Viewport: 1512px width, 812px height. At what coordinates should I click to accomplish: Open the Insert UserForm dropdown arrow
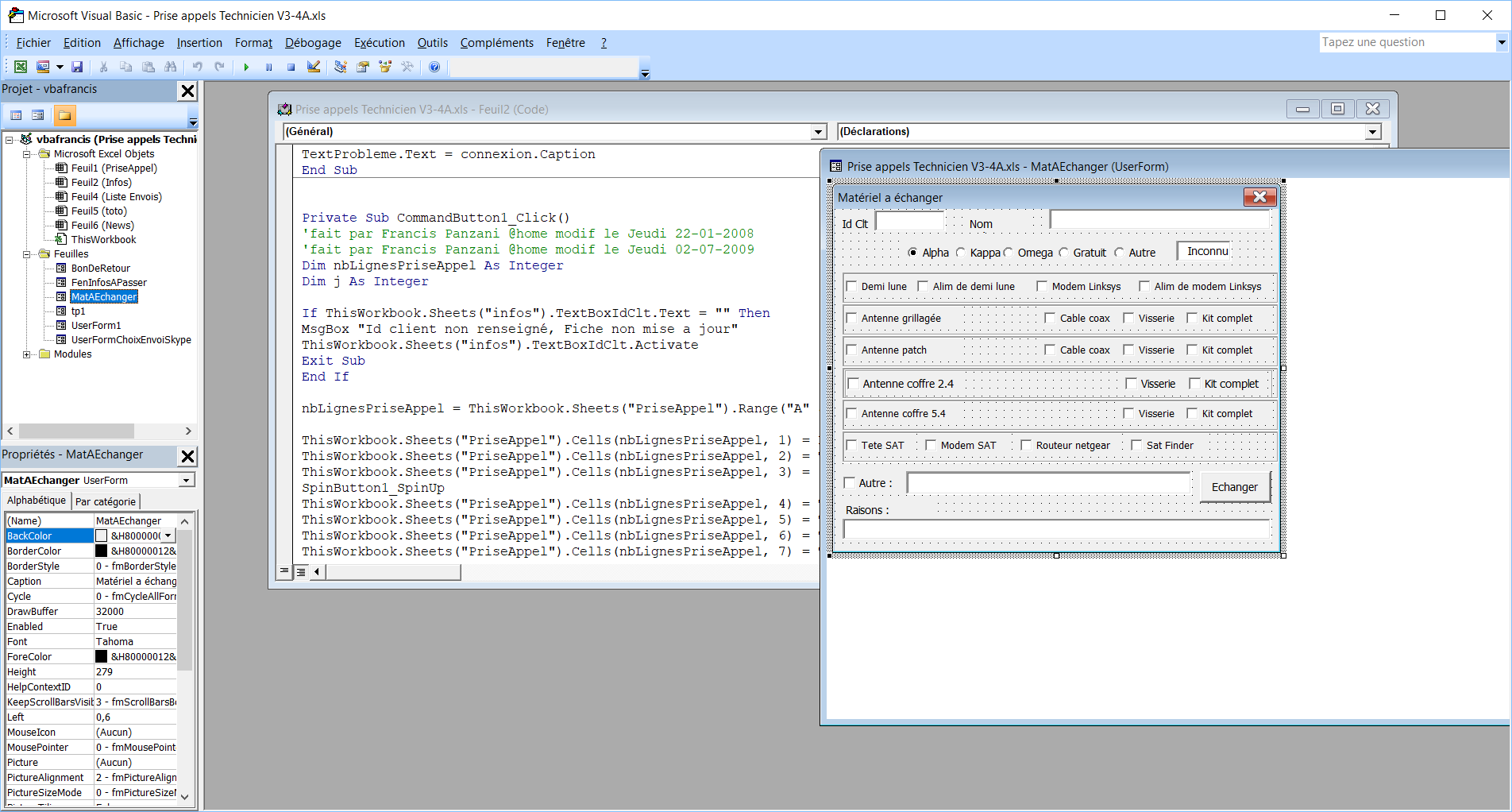click(60, 67)
